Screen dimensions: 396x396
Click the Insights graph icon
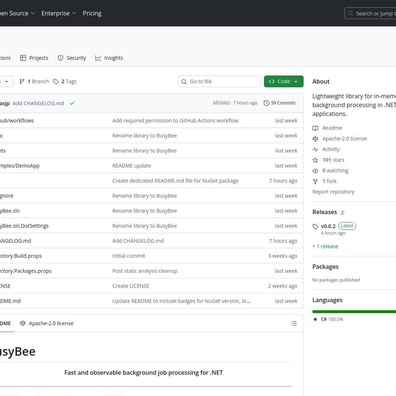click(x=98, y=58)
